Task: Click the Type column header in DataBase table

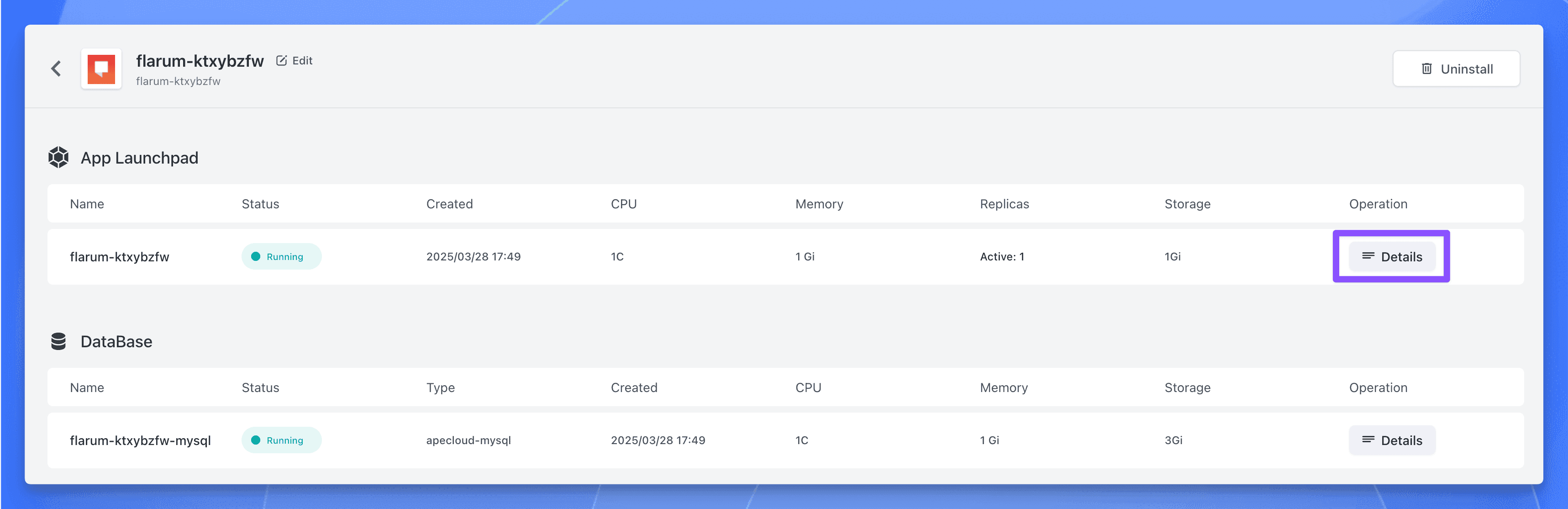Action: coord(440,388)
